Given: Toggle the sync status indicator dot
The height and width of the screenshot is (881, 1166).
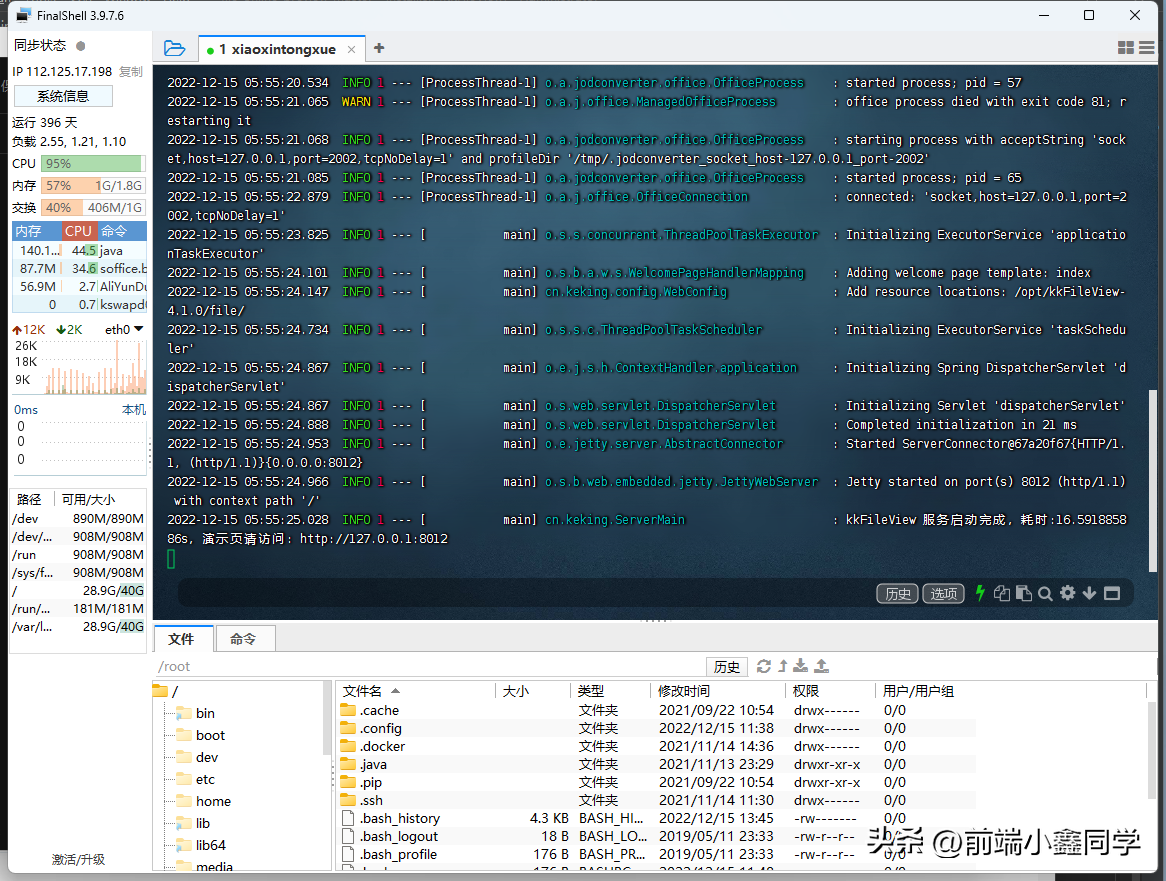Looking at the screenshot, I should 80,46.
